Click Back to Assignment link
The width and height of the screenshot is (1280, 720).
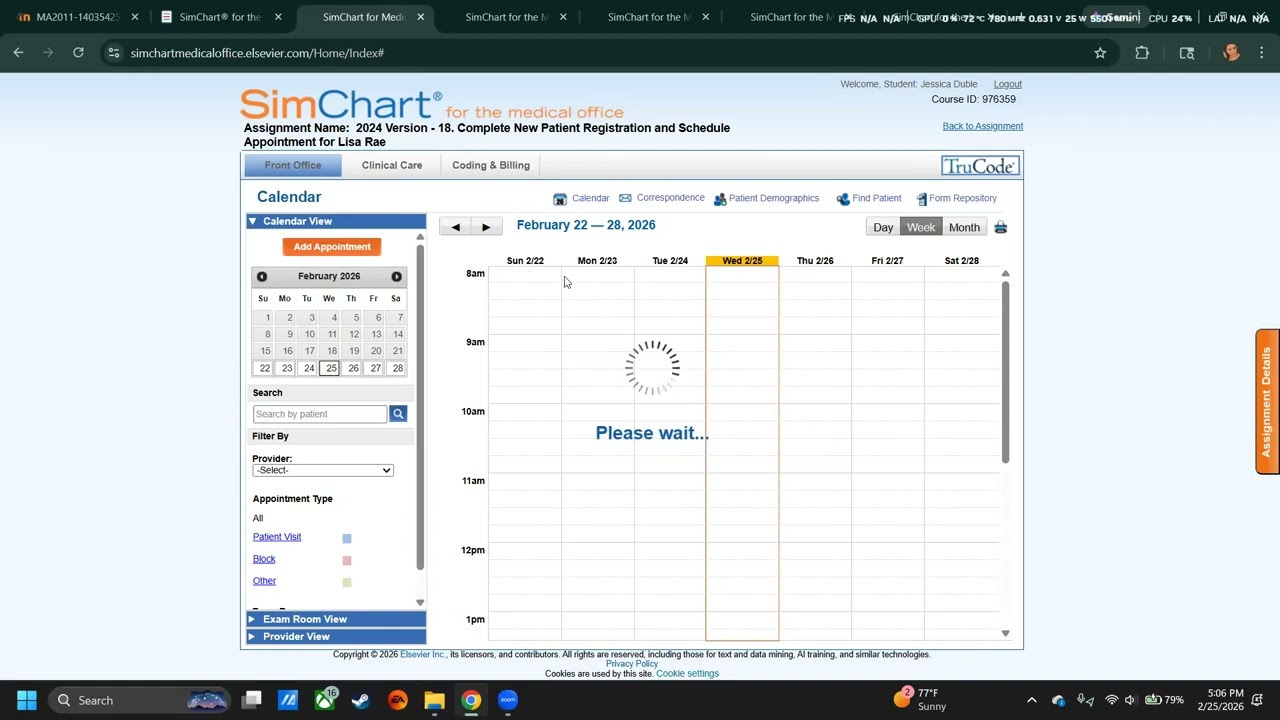pos(982,126)
